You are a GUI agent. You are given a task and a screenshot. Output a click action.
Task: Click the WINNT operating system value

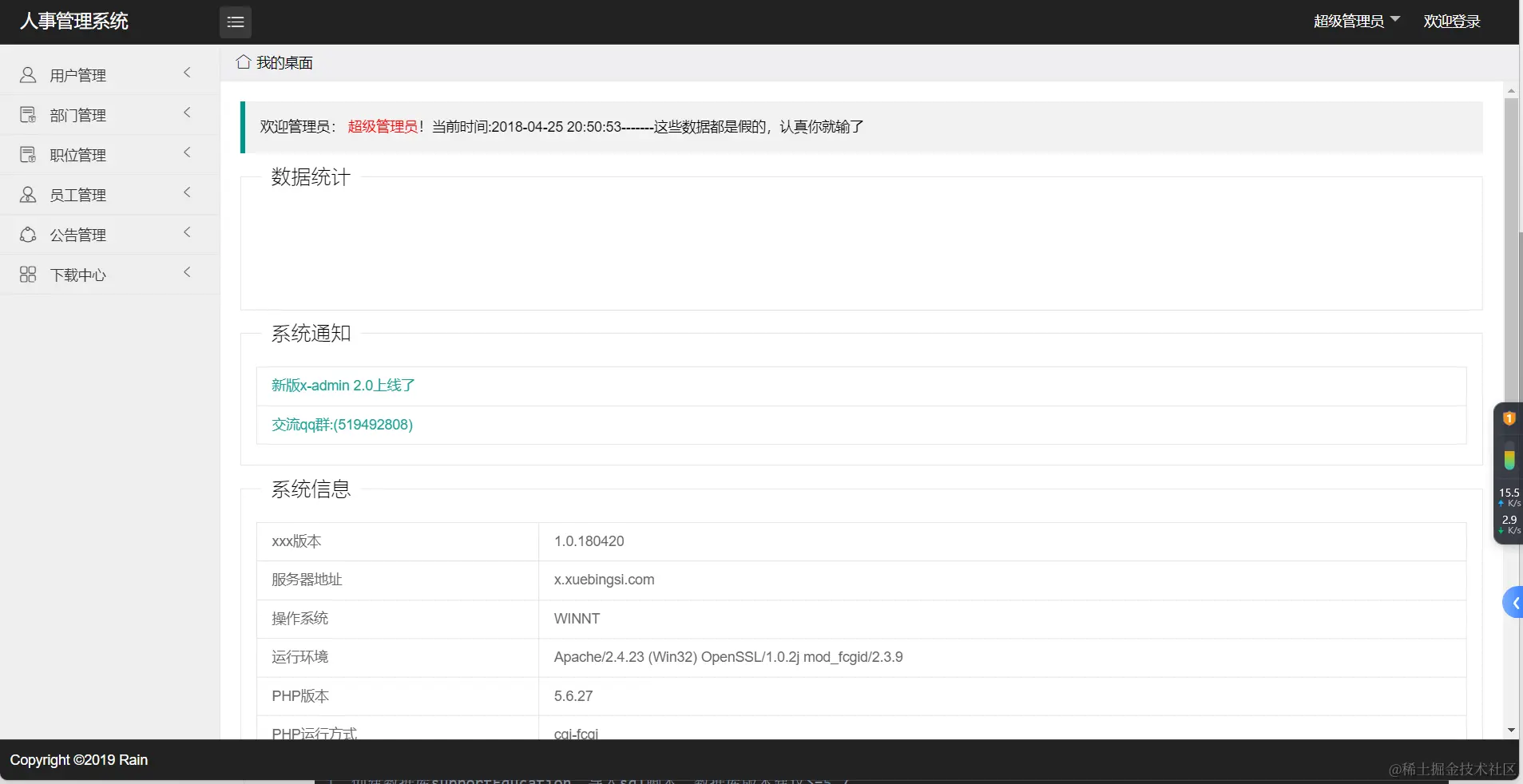click(x=577, y=619)
